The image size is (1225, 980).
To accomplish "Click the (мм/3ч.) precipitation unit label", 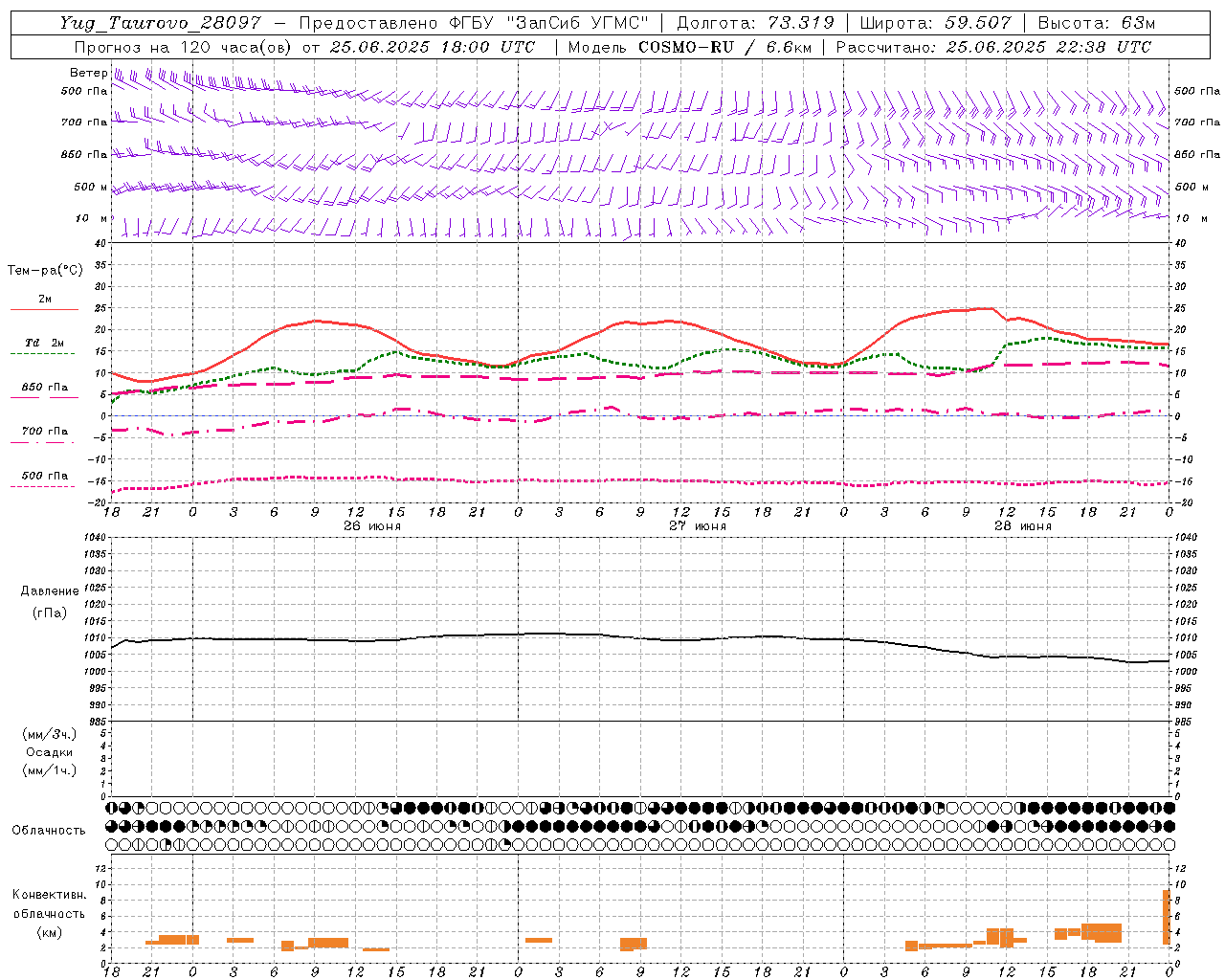I will pyautogui.click(x=50, y=735).
